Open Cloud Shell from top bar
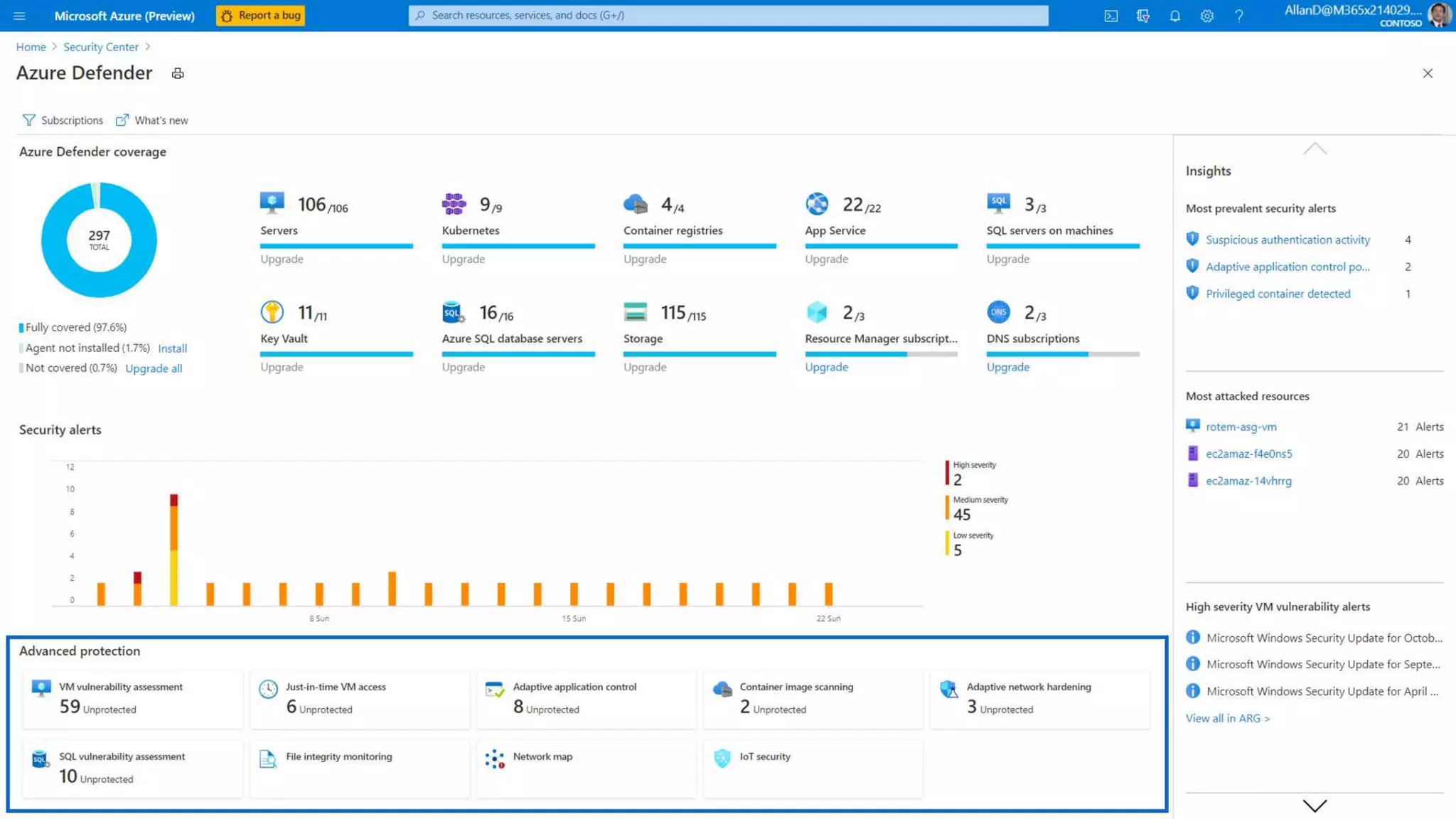 click(x=1110, y=16)
